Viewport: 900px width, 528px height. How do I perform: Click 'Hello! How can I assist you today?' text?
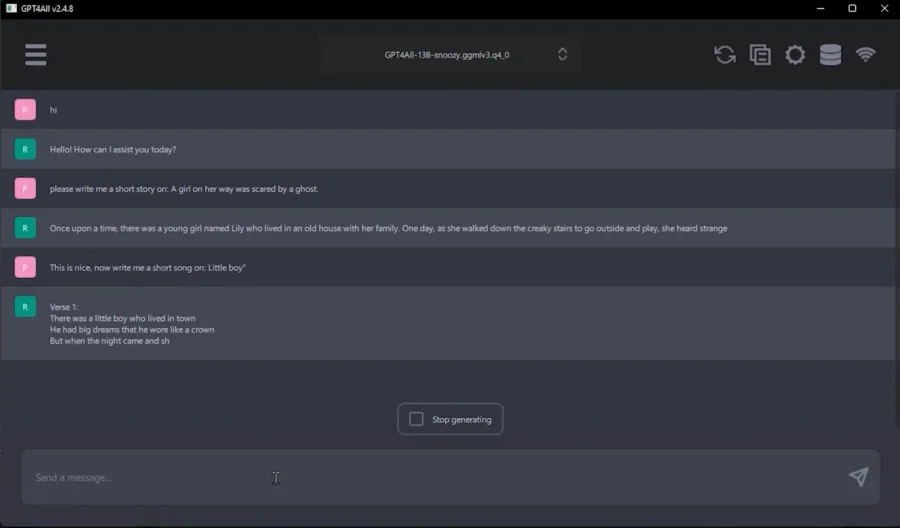pos(113,149)
